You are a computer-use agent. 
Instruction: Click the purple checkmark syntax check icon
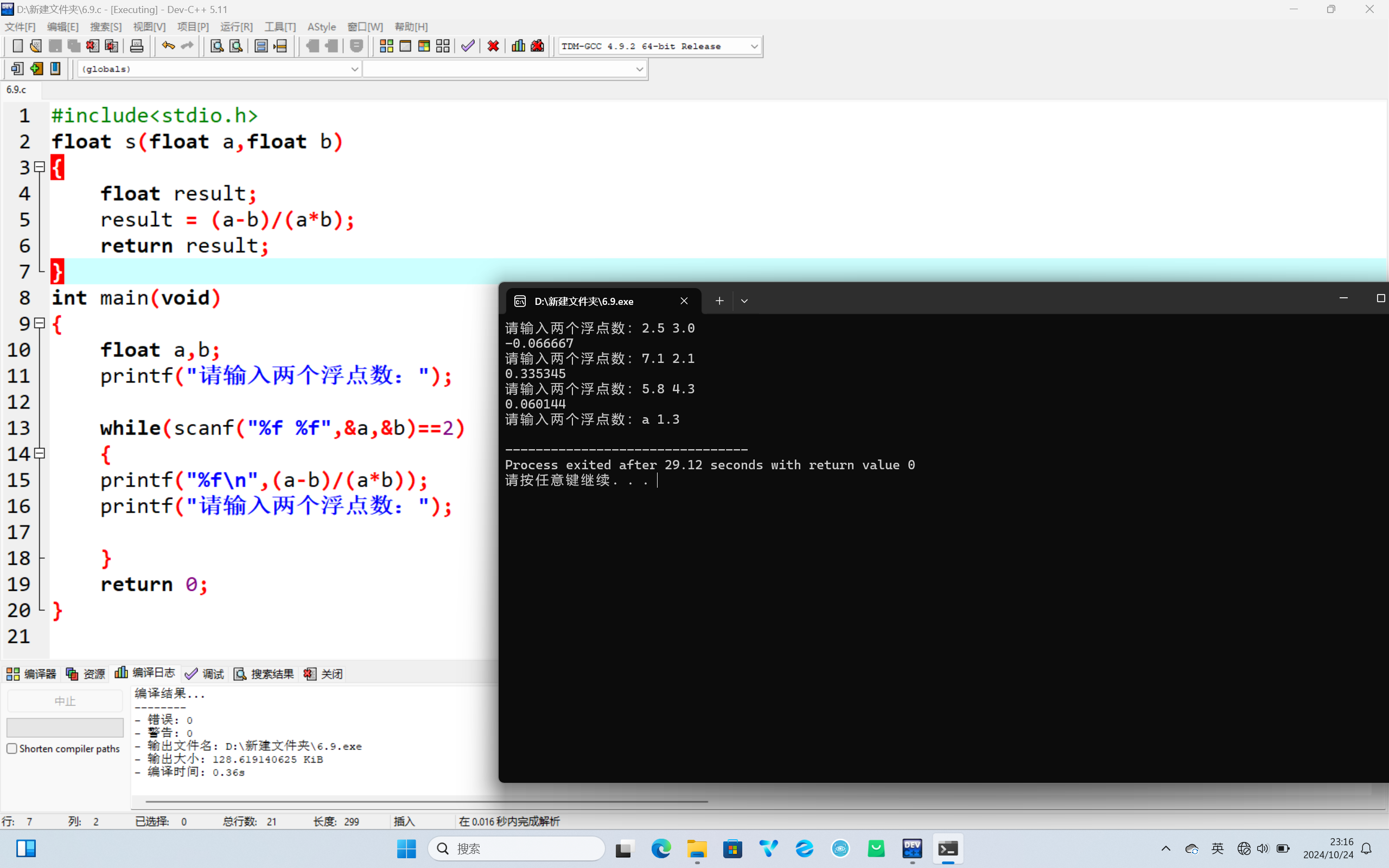468,46
